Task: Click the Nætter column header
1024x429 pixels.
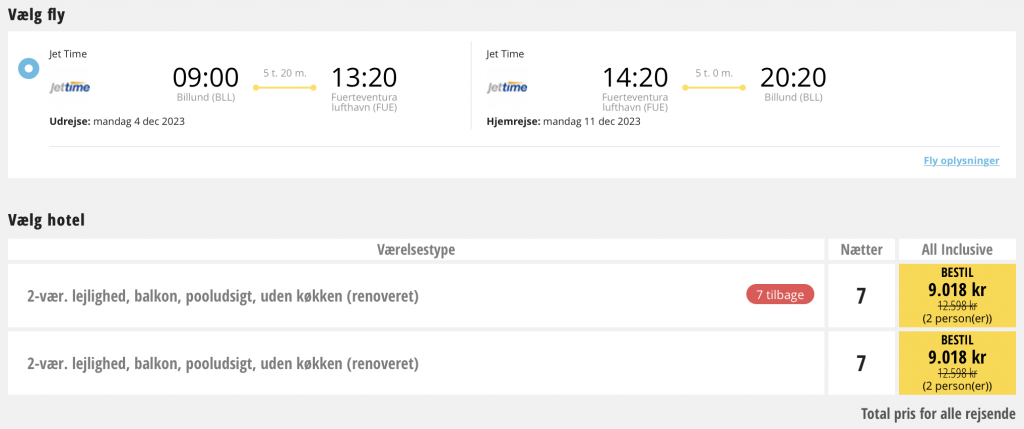Action: [861, 249]
